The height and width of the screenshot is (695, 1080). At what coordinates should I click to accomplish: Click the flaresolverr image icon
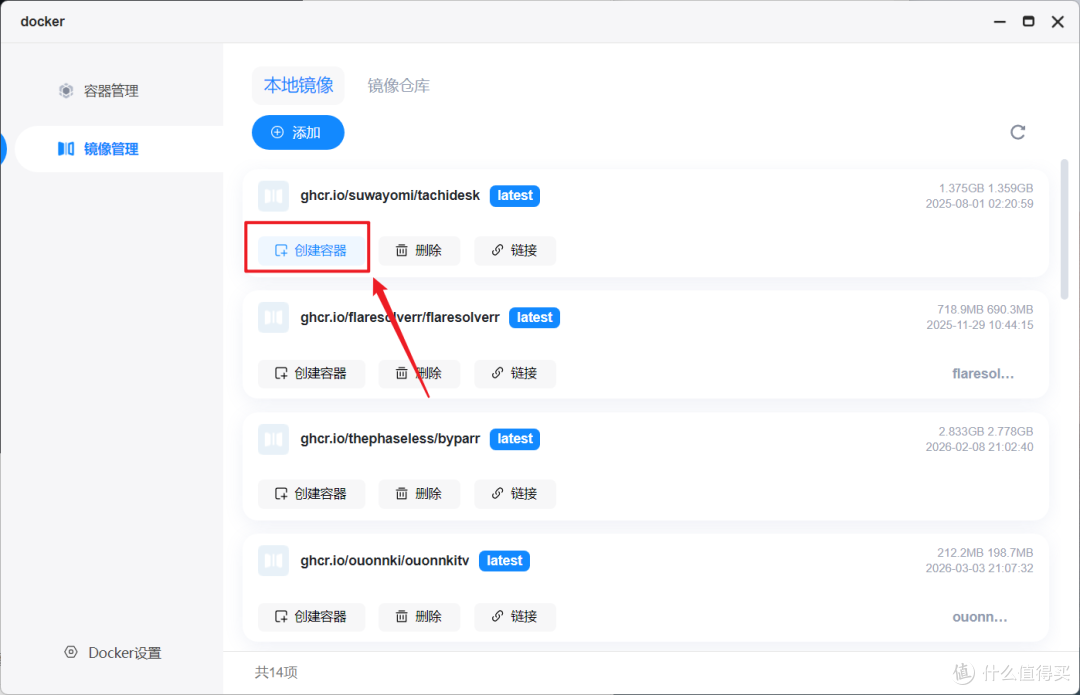click(273, 318)
